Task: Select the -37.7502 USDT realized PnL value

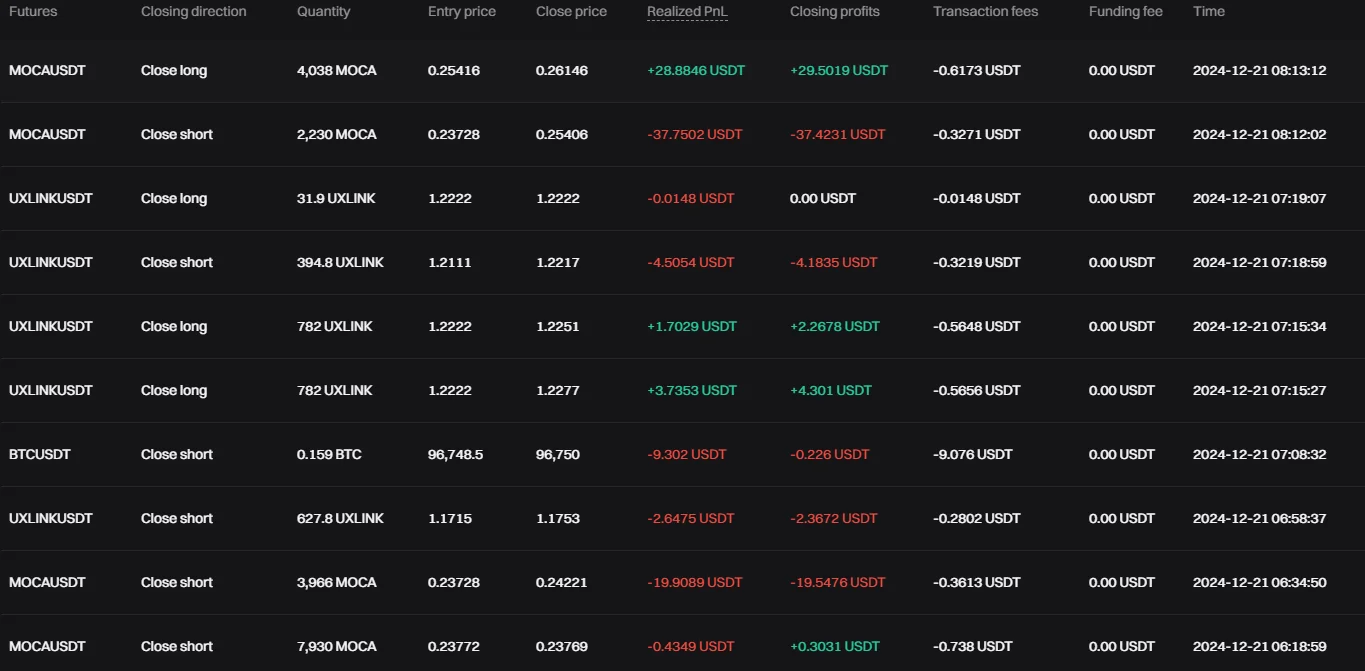Action: pyautogui.click(x=694, y=135)
